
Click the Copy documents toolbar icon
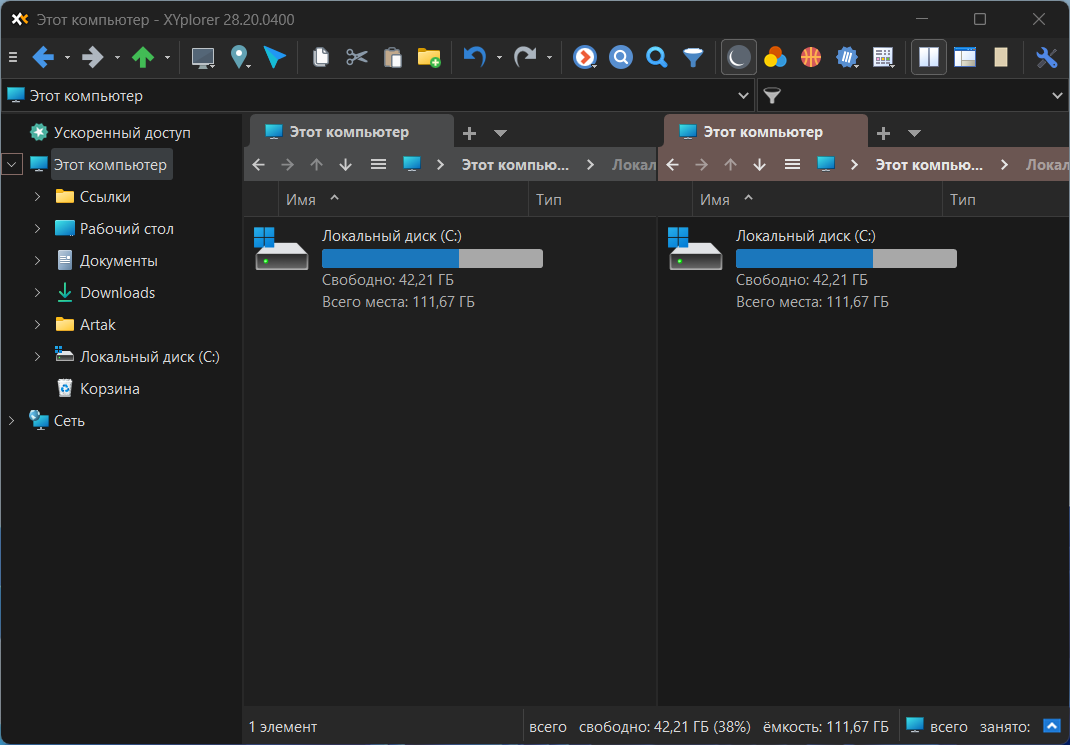321,58
